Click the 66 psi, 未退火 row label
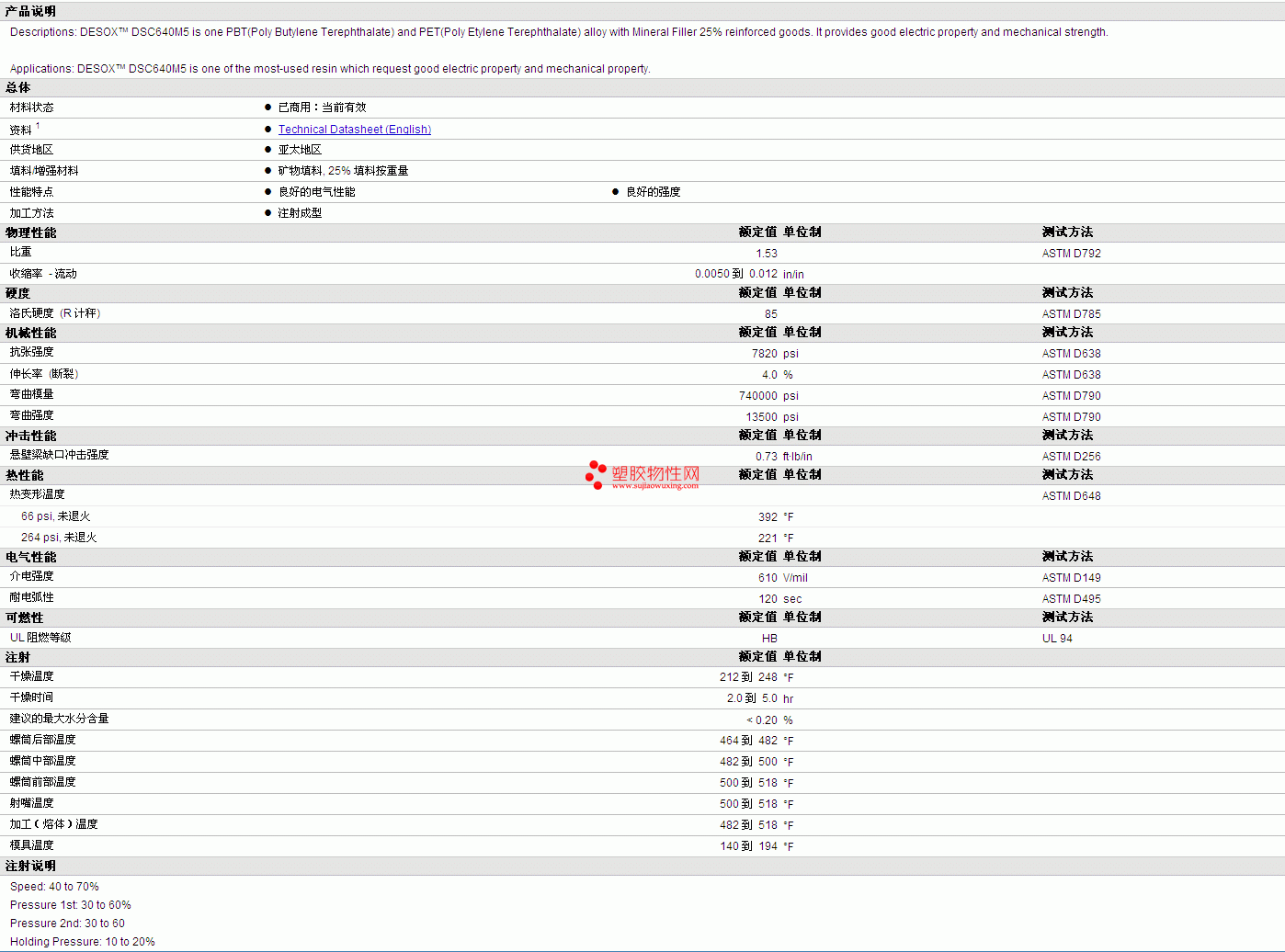Screen dimensions: 1285x952 [x=56, y=516]
